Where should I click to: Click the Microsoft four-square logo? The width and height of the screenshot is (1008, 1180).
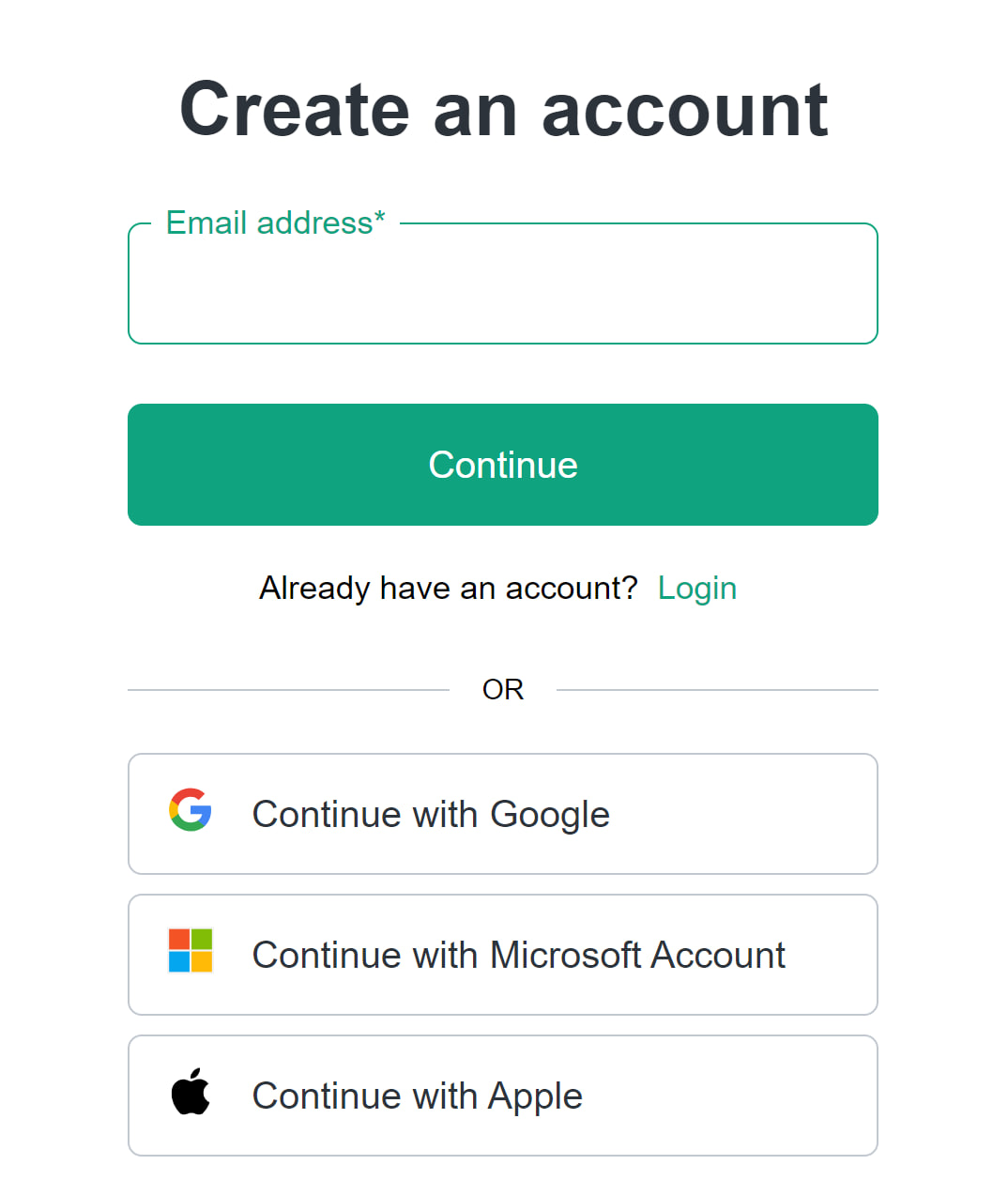pos(191,950)
